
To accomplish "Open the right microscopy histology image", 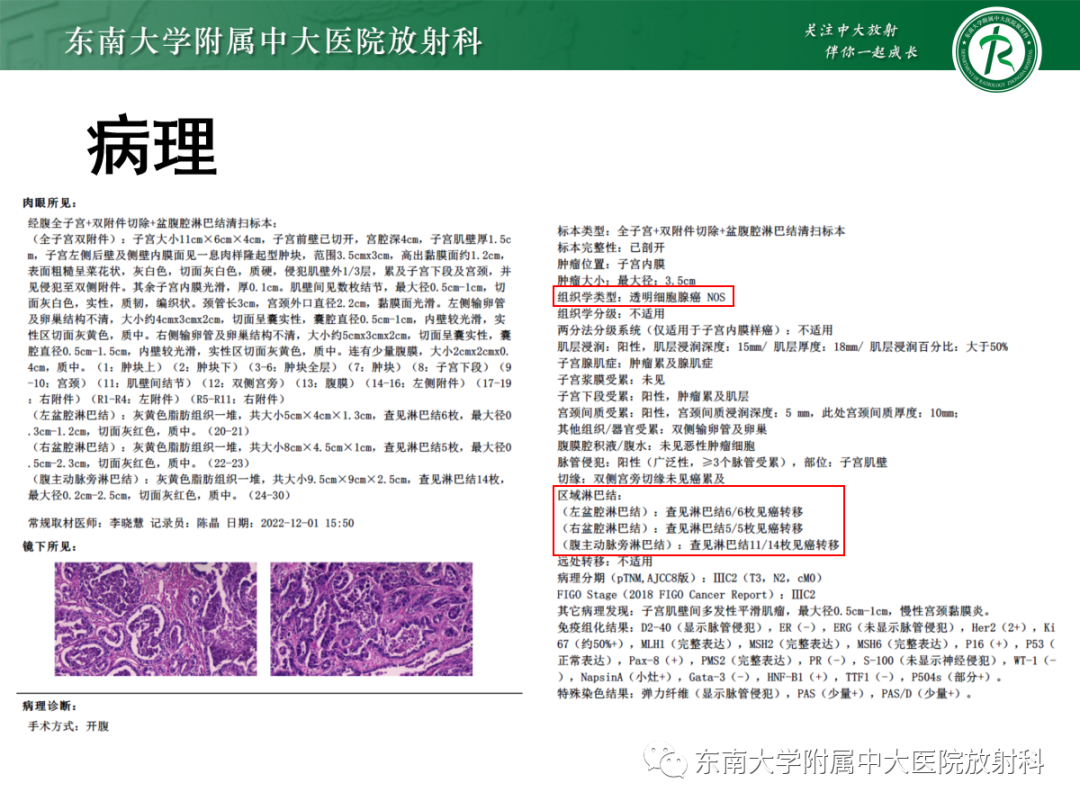I will point(372,619).
